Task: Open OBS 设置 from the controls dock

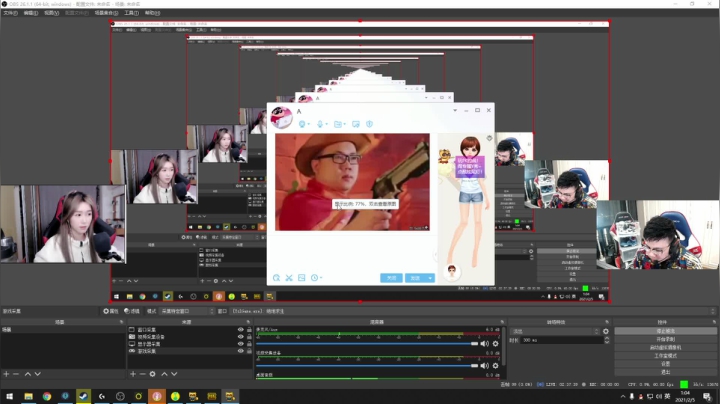Action: [x=665, y=364]
